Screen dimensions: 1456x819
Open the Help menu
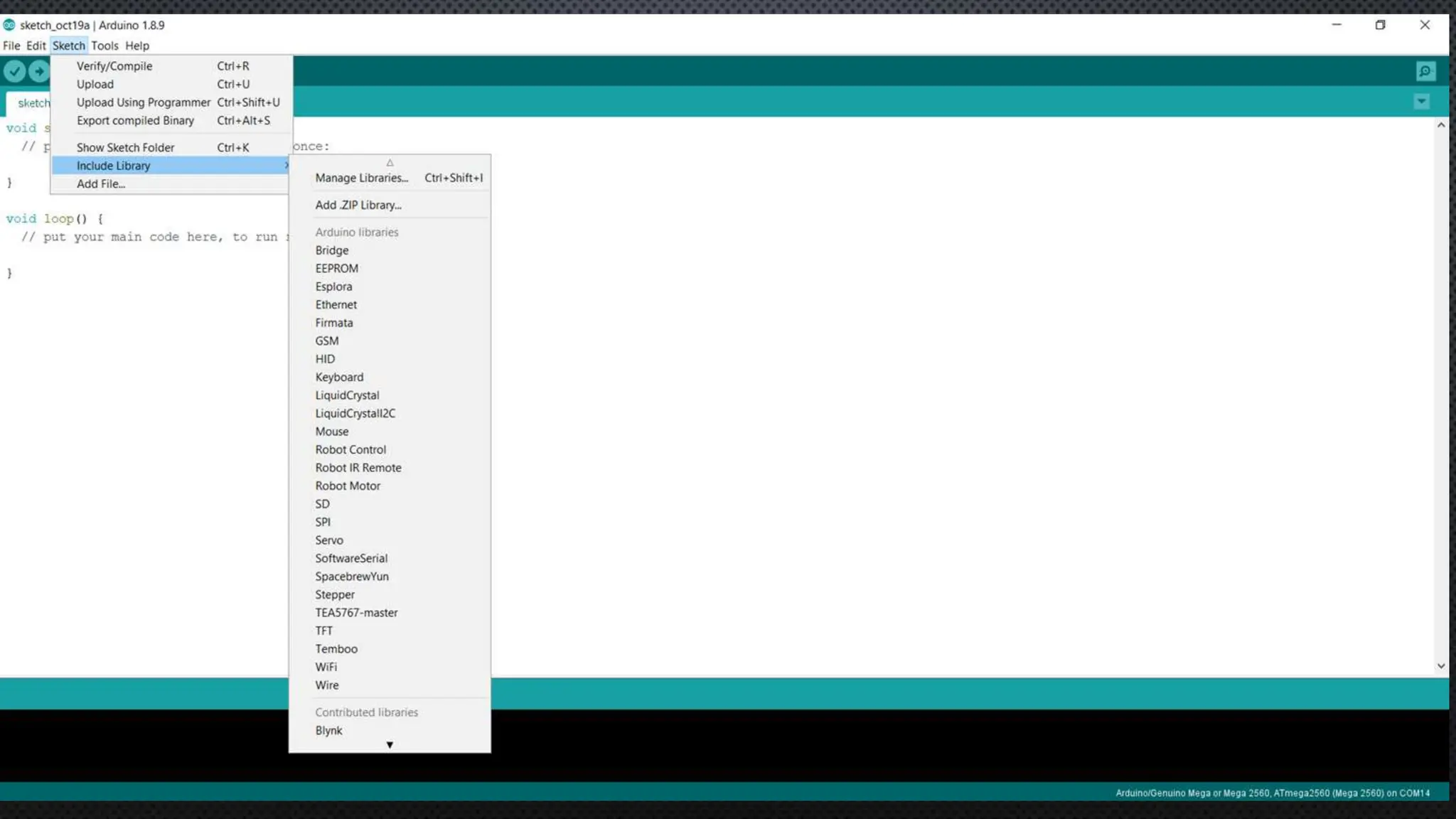[137, 45]
